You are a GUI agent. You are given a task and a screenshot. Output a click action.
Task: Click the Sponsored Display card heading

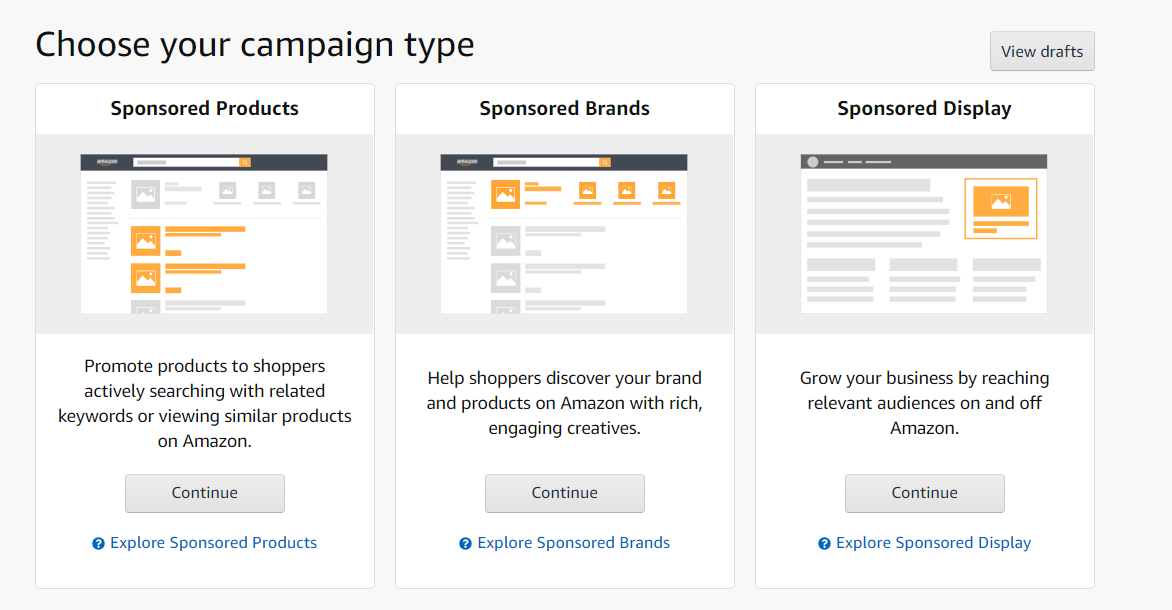925,108
